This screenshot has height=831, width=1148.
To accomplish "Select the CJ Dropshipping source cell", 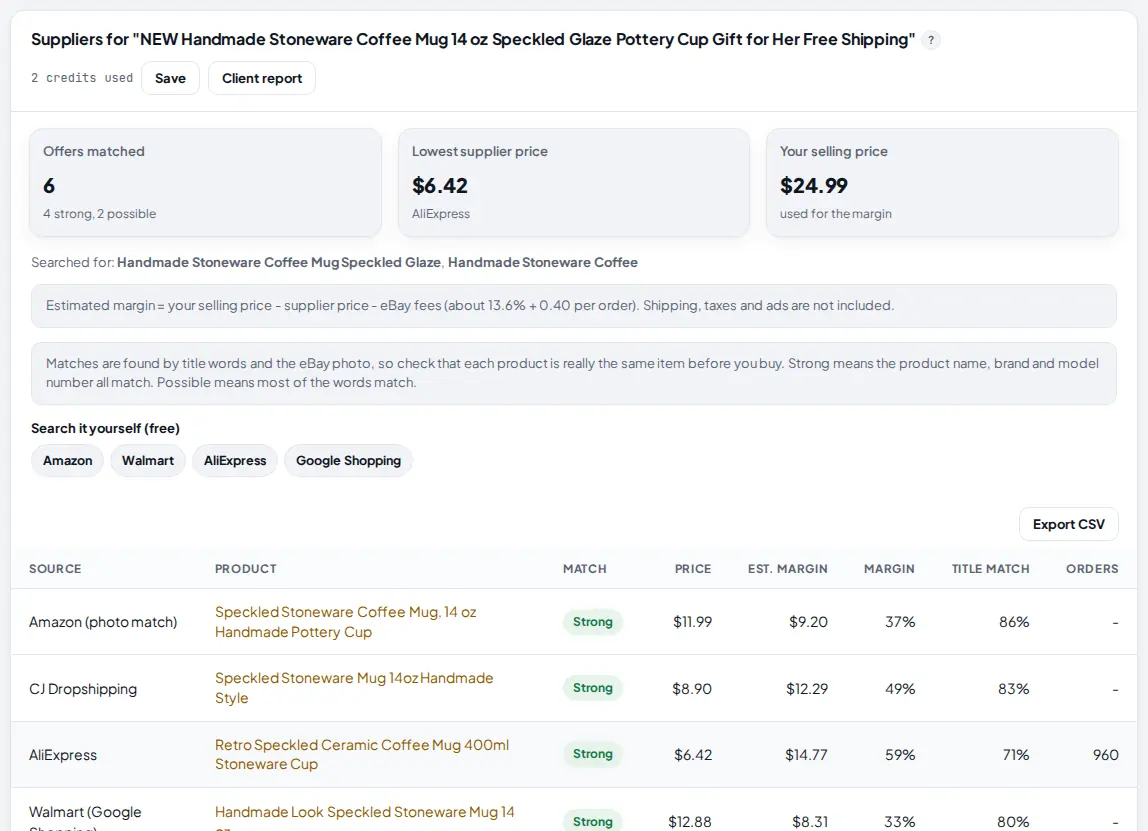I will tap(83, 689).
